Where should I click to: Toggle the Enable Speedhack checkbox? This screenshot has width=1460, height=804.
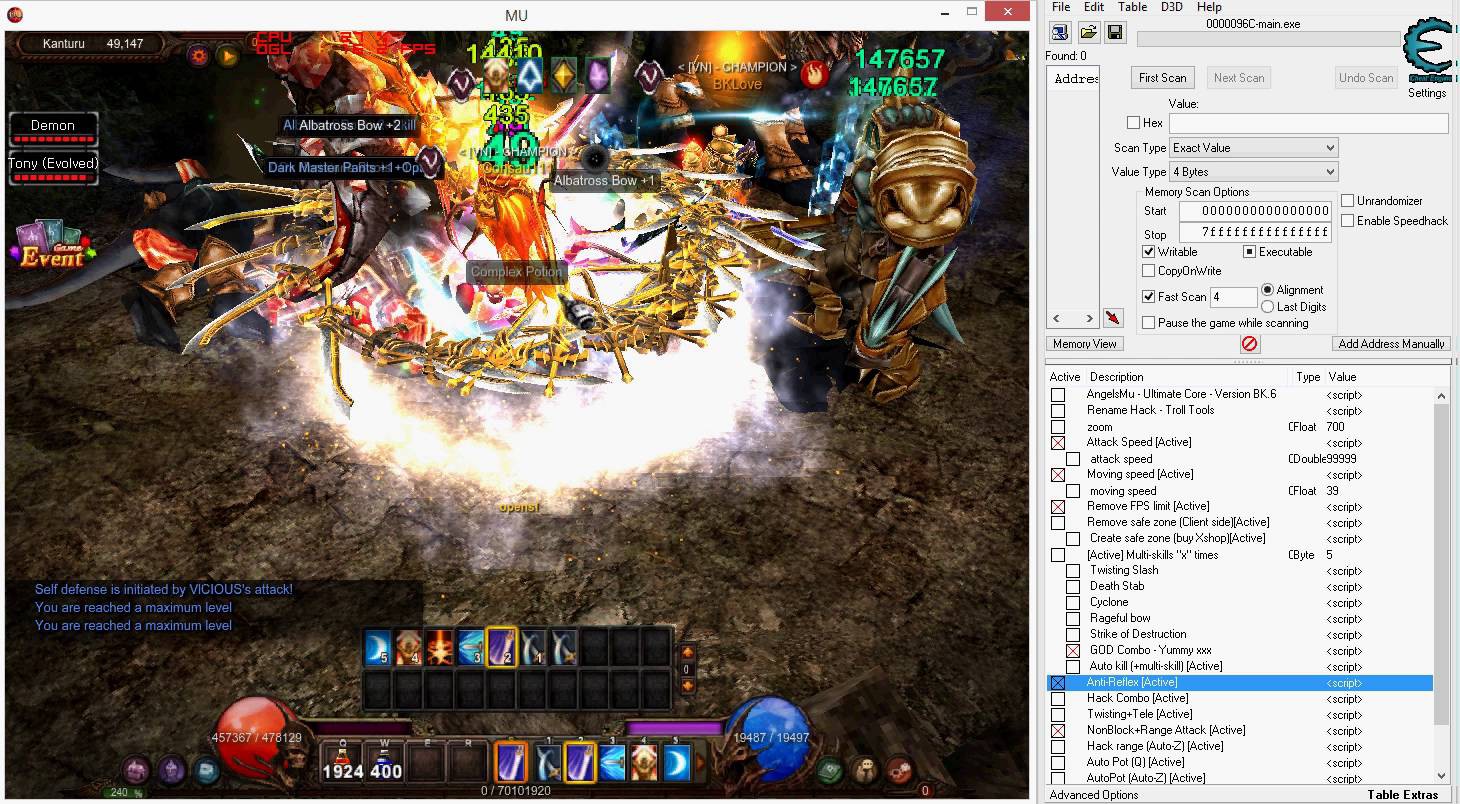pyautogui.click(x=1347, y=221)
